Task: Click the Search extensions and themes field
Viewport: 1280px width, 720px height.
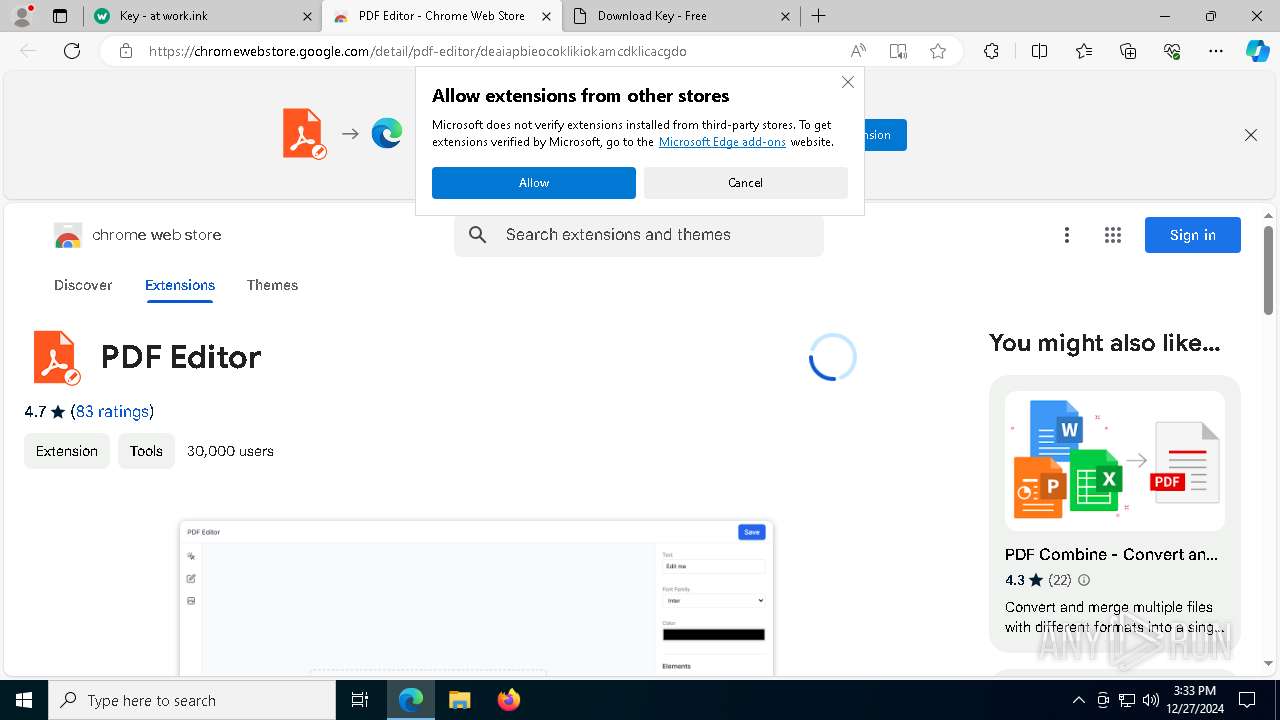Action: [x=639, y=235]
